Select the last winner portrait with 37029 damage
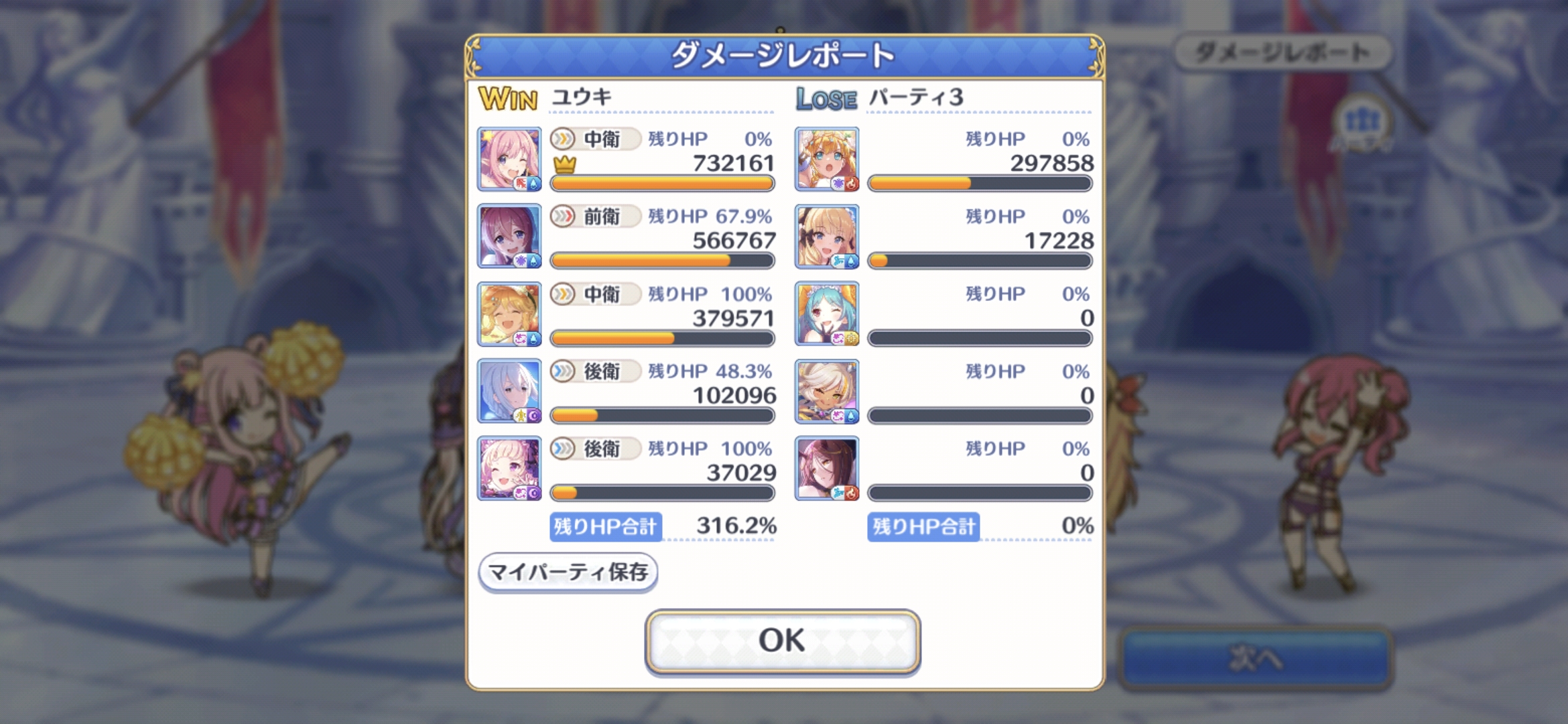Image resolution: width=1568 pixels, height=724 pixels. (509, 469)
